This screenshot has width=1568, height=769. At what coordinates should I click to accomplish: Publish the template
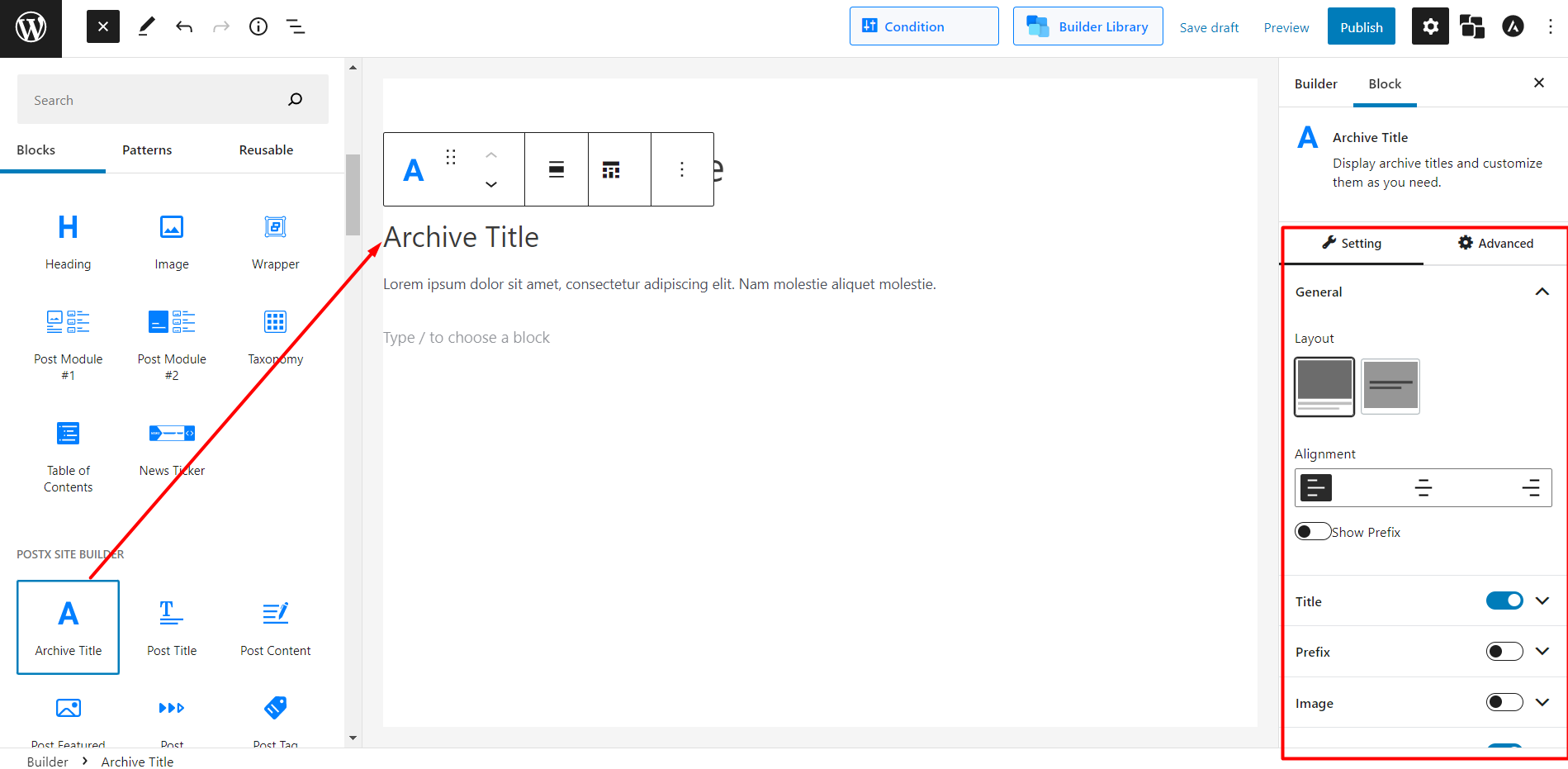coord(1361,26)
